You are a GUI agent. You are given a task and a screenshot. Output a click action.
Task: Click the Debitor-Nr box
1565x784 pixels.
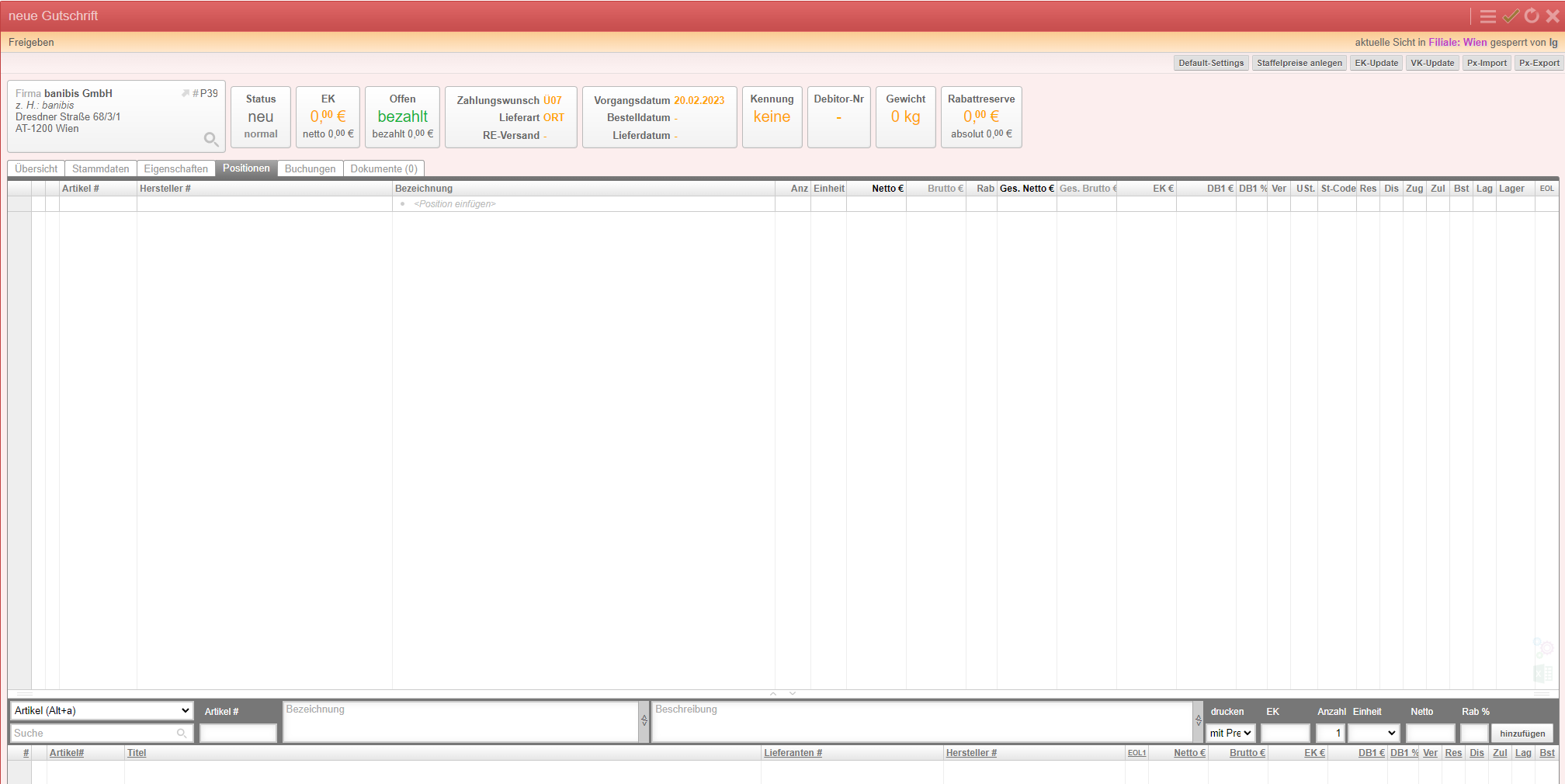pos(838,116)
